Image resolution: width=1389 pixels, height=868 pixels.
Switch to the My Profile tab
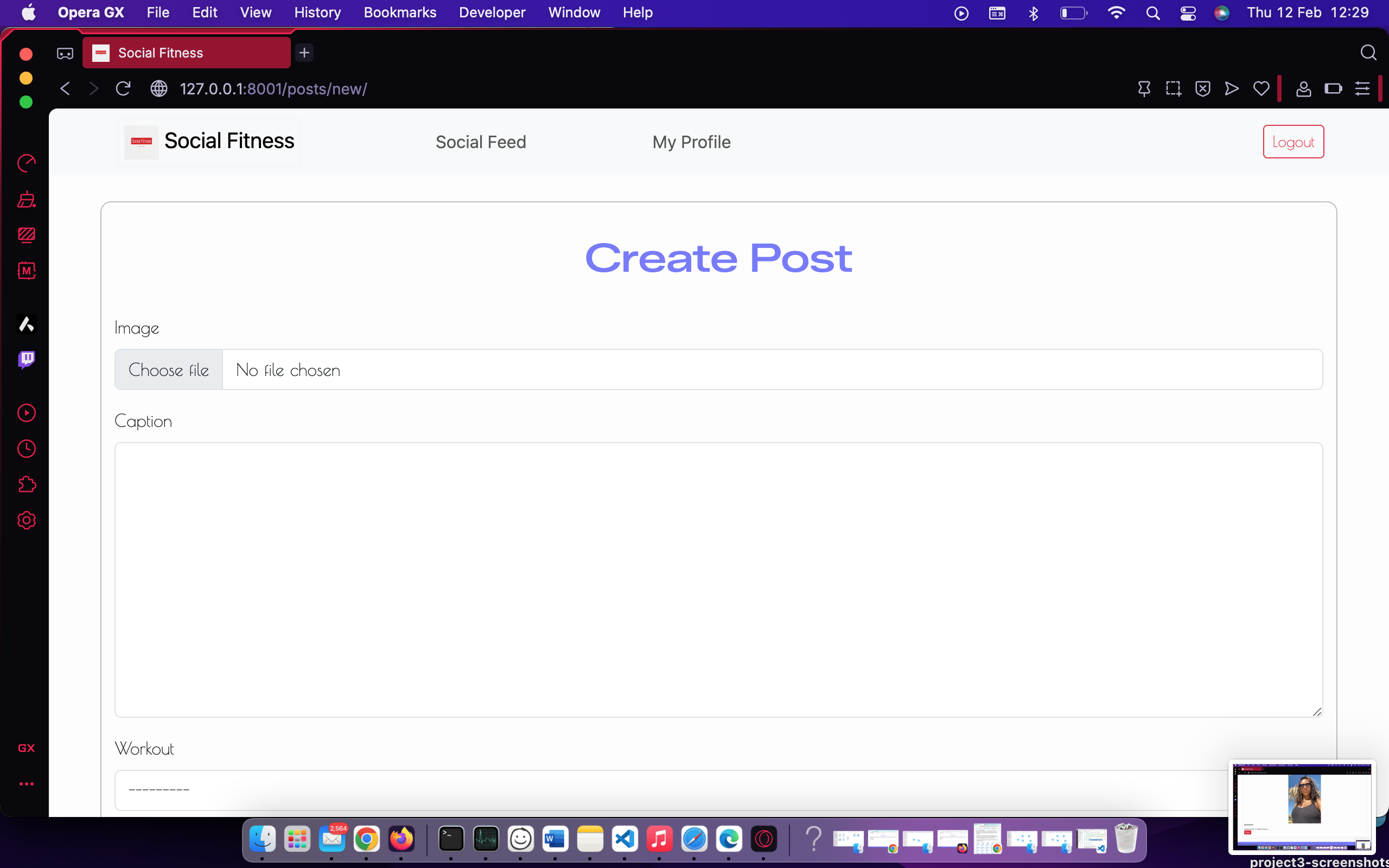tap(691, 142)
